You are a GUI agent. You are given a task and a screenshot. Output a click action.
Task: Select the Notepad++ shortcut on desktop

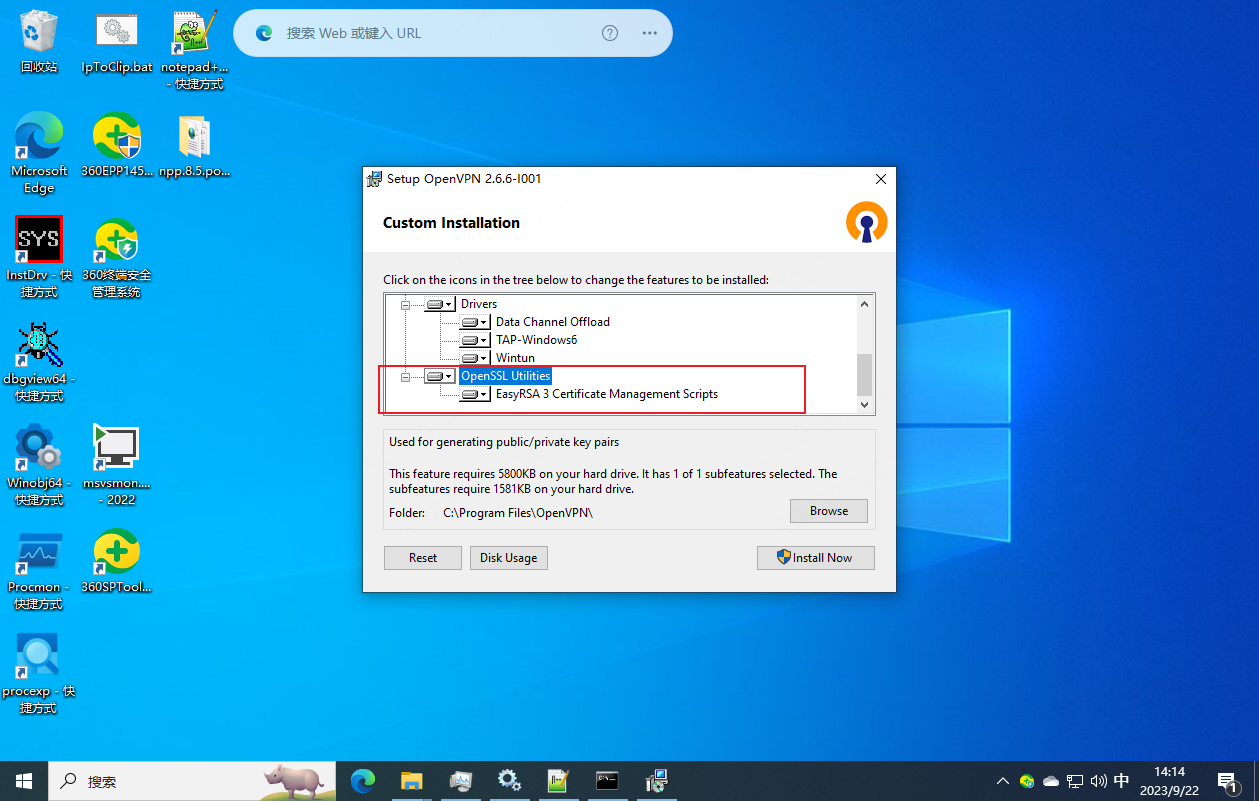194,50
